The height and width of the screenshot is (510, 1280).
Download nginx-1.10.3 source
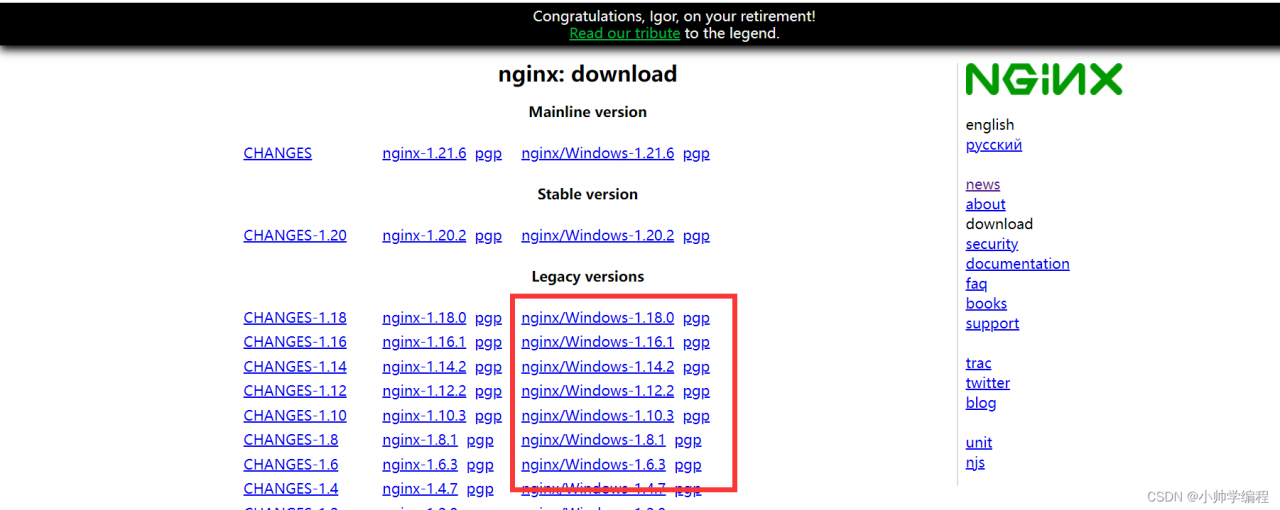click(424, 416)
